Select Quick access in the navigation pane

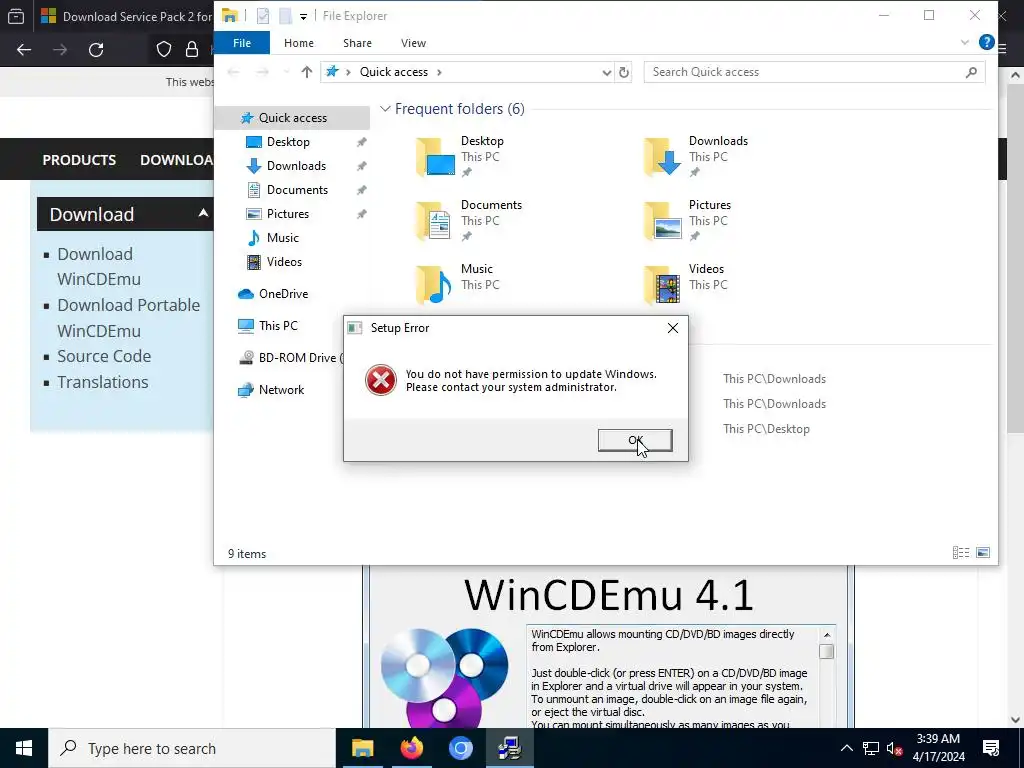(x=293, y=118)
